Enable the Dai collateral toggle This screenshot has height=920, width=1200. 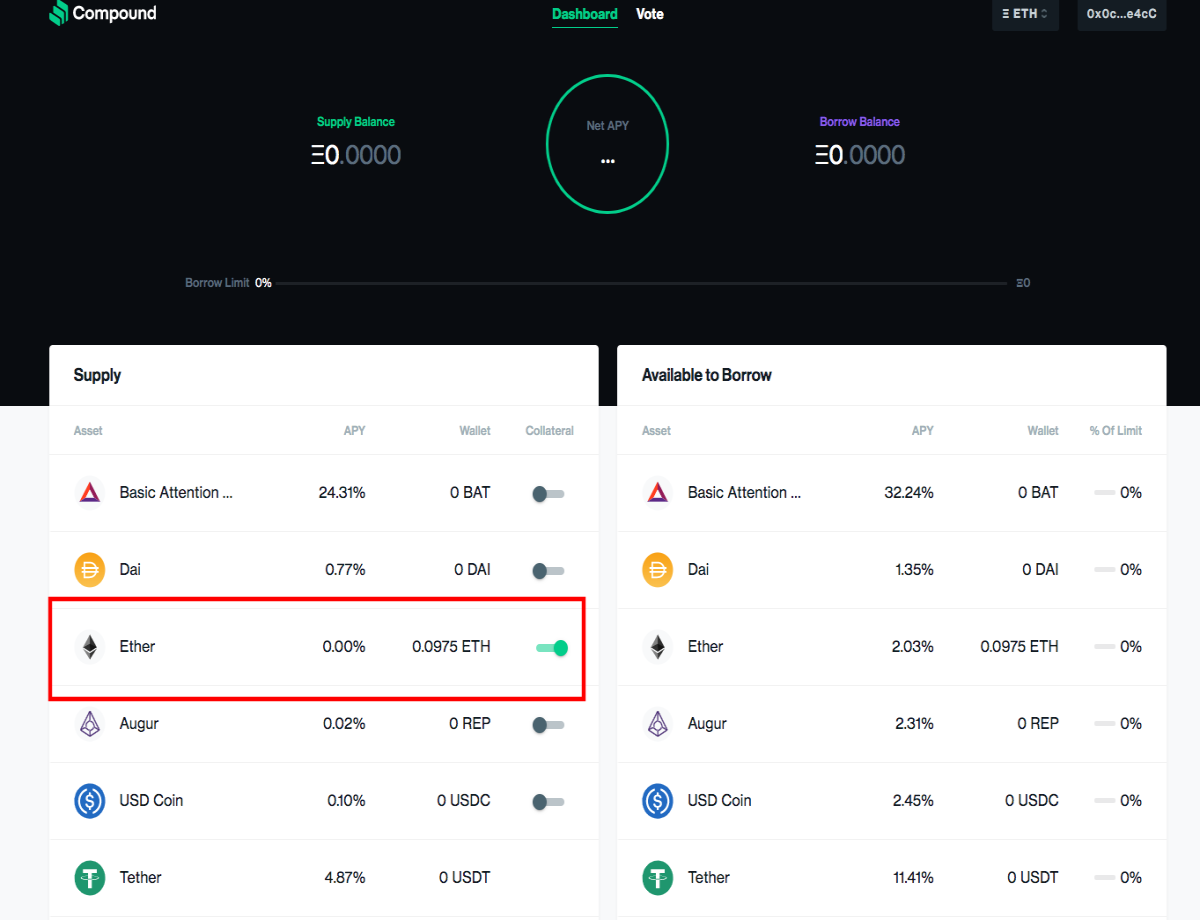[548, 570]
